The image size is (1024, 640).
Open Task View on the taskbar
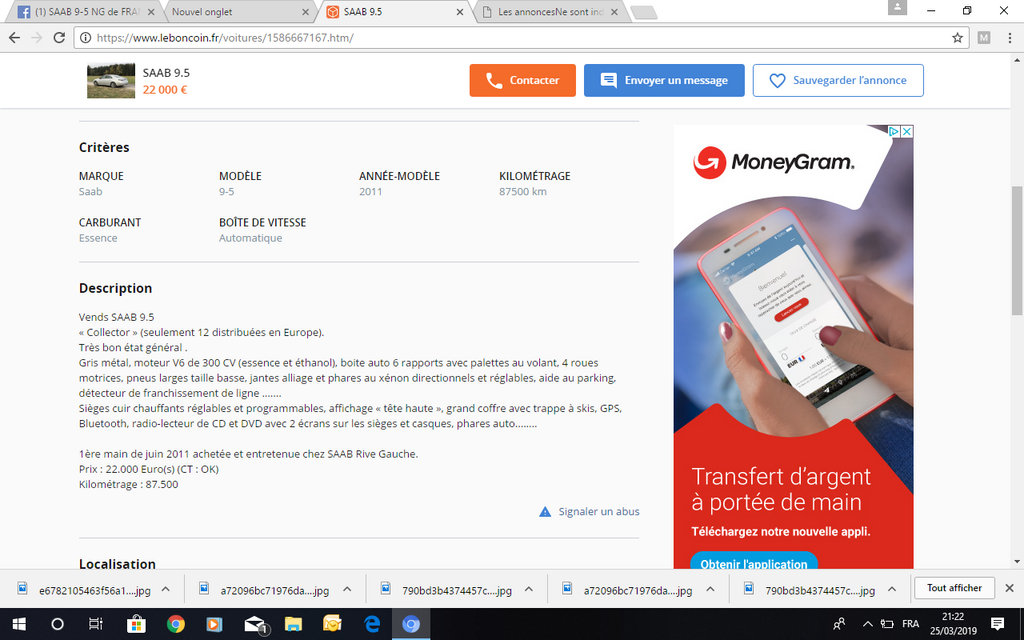96,624
